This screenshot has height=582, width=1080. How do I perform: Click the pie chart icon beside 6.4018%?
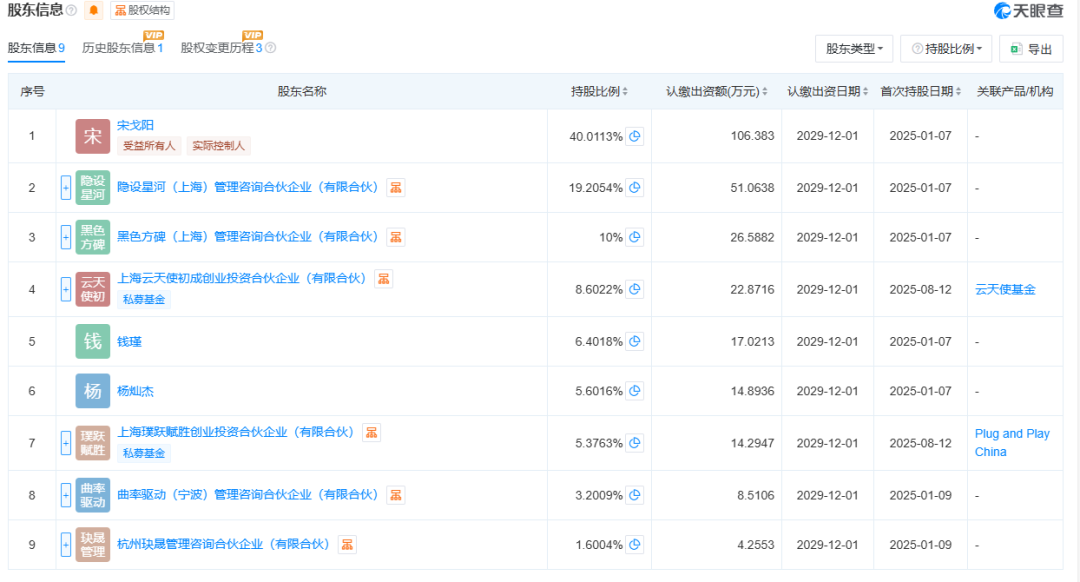pos(634,342)
